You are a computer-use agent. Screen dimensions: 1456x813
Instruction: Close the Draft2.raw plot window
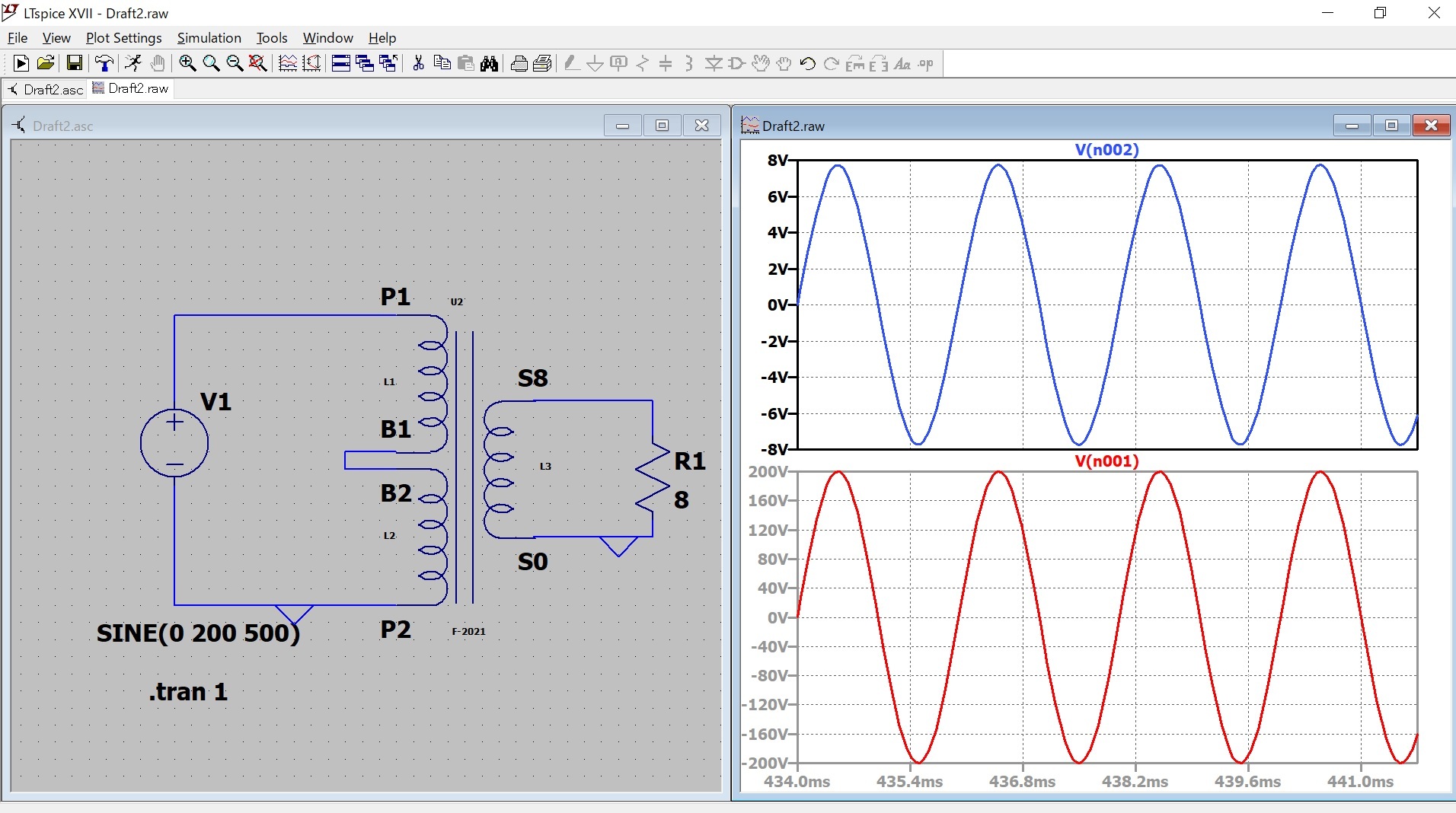tap(1431, 126)
